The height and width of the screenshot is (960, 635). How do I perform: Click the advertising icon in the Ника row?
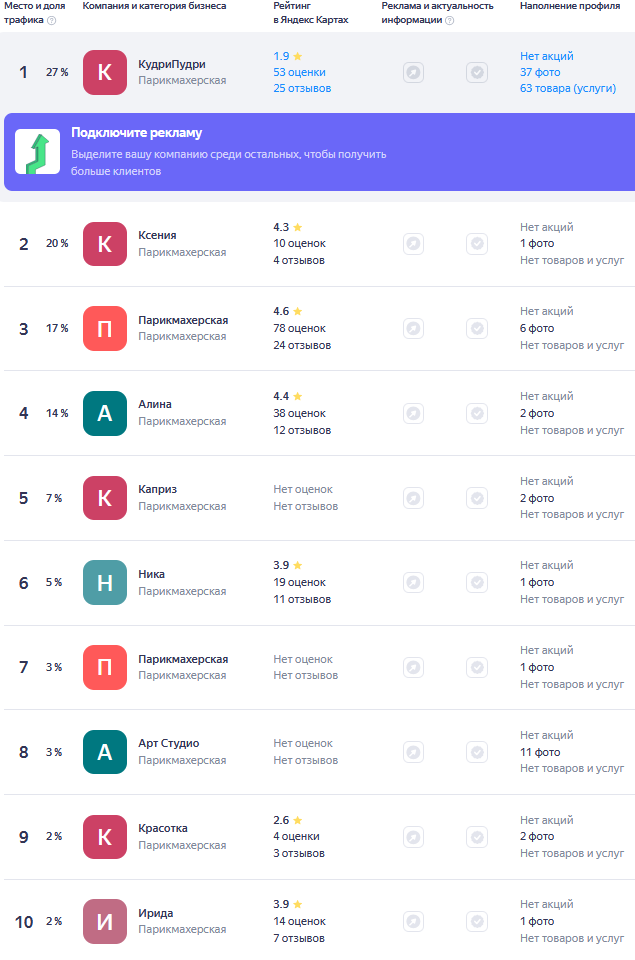413,582
